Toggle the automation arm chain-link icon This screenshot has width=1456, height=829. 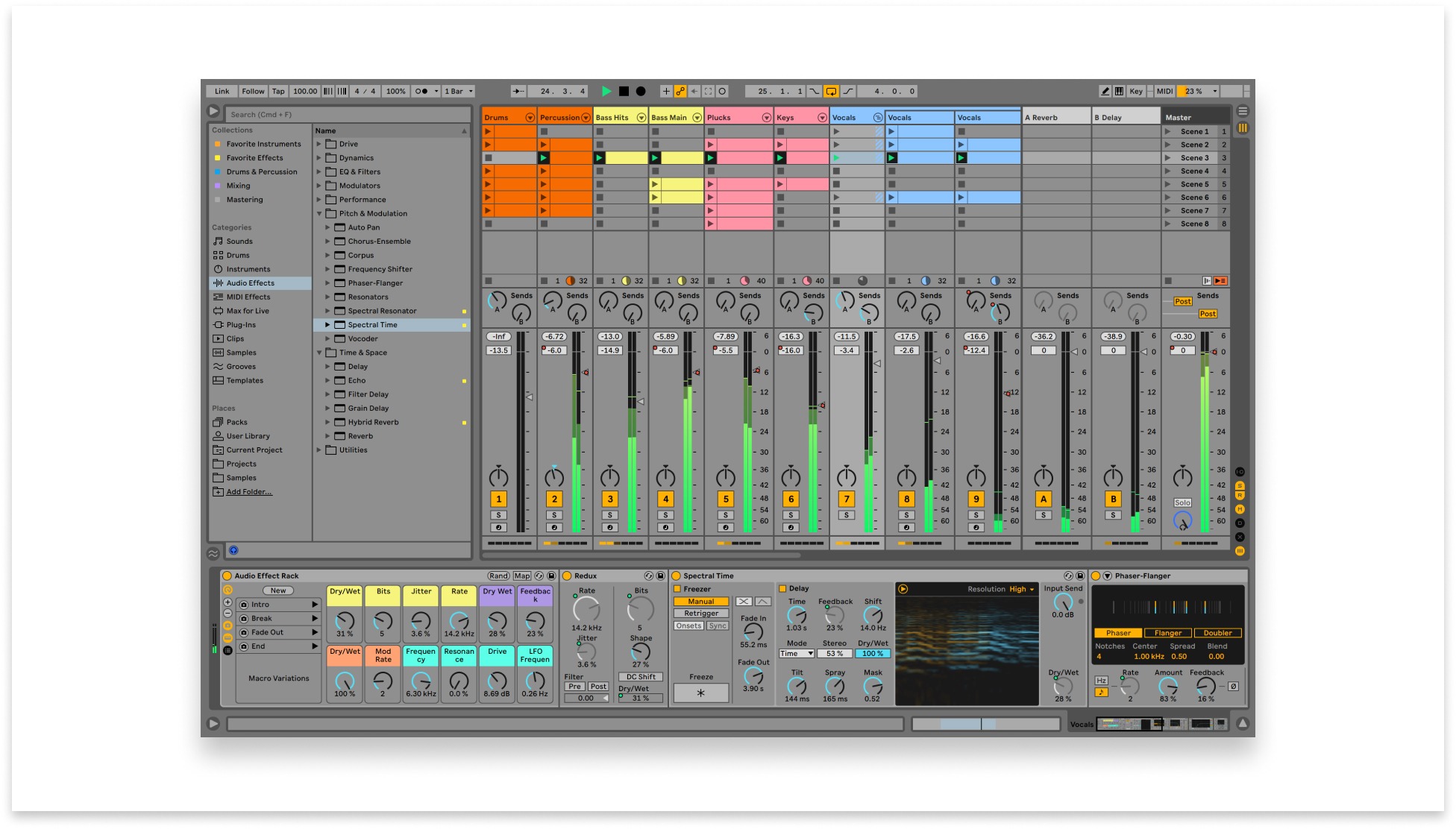[x=680, y=92]
